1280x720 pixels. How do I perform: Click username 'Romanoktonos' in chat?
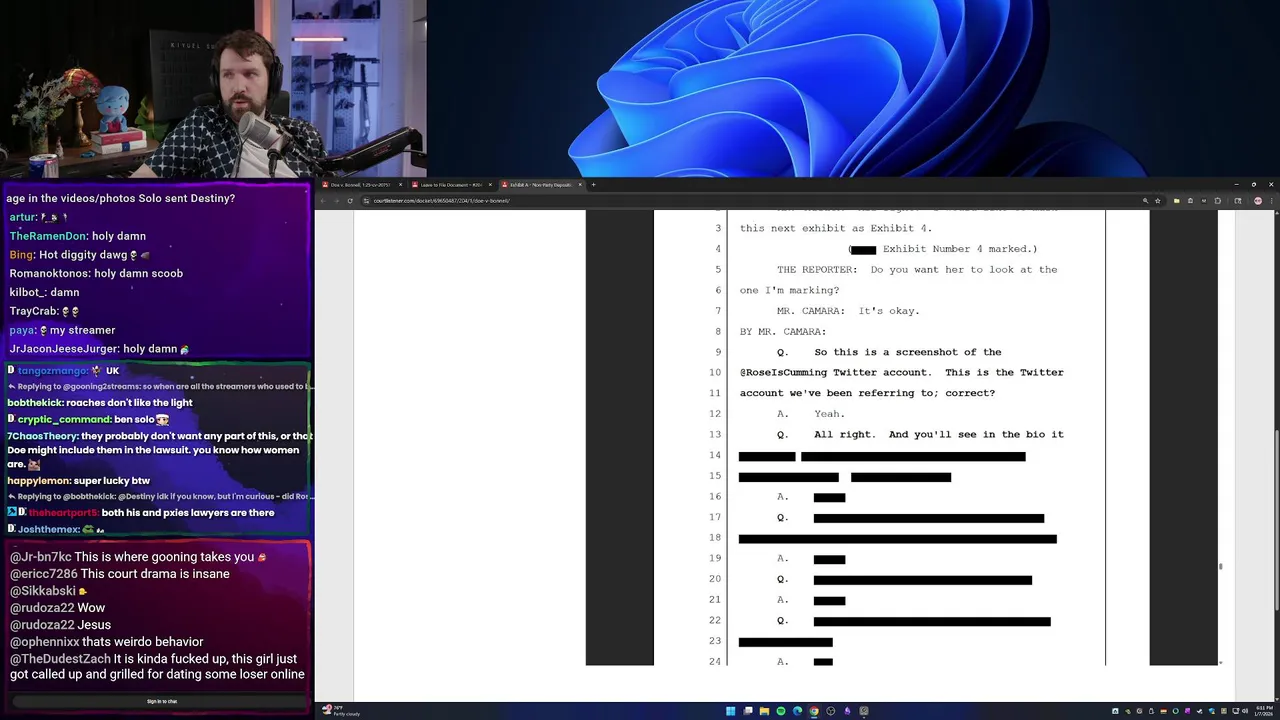tap(49, 273)
